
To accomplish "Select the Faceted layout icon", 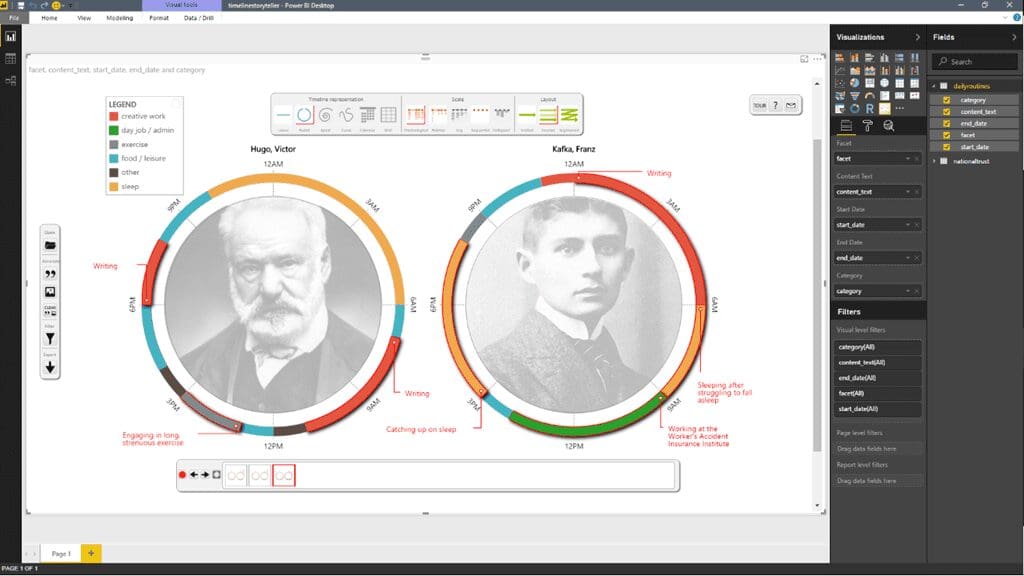I will coord(547,112).
